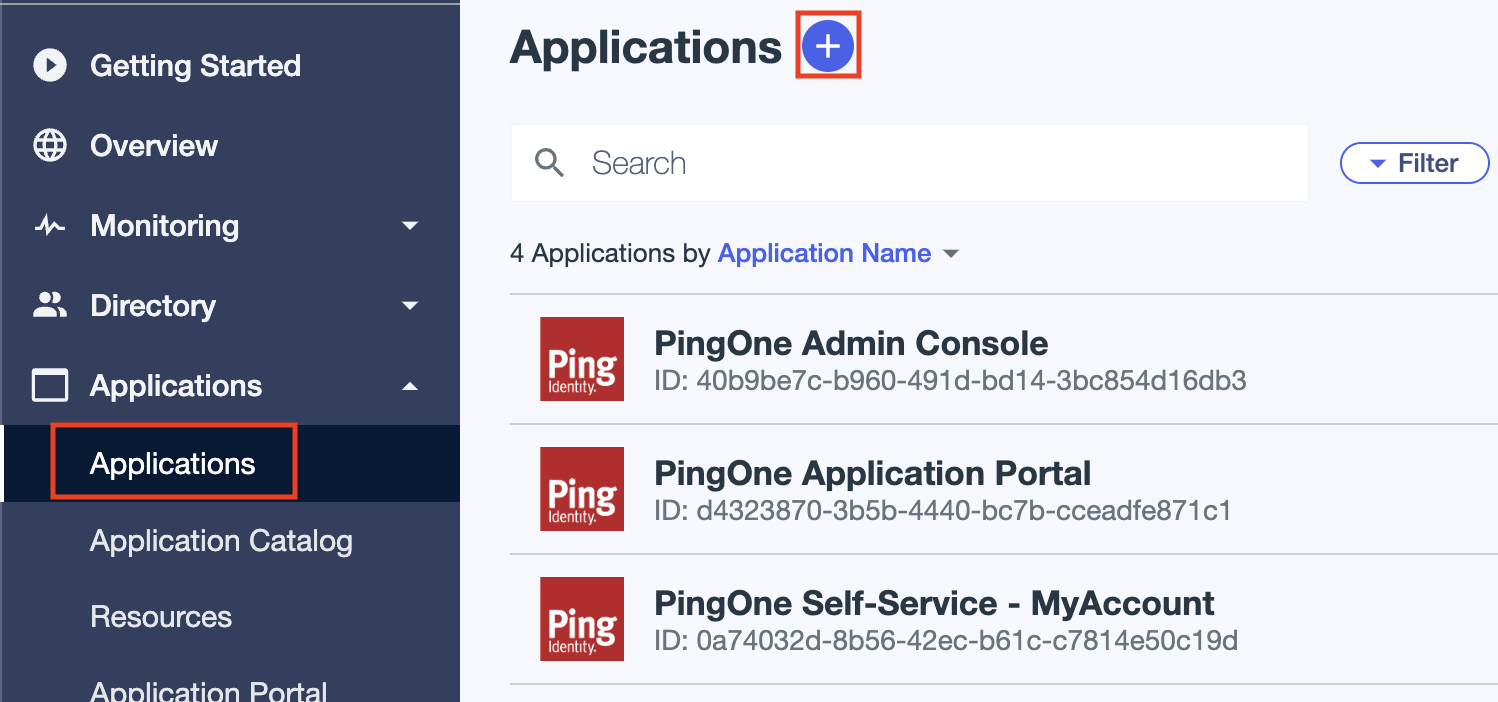Open the Directory menu item
The width and height of the screenshot is (1498, 702).
tap(153, 306)
